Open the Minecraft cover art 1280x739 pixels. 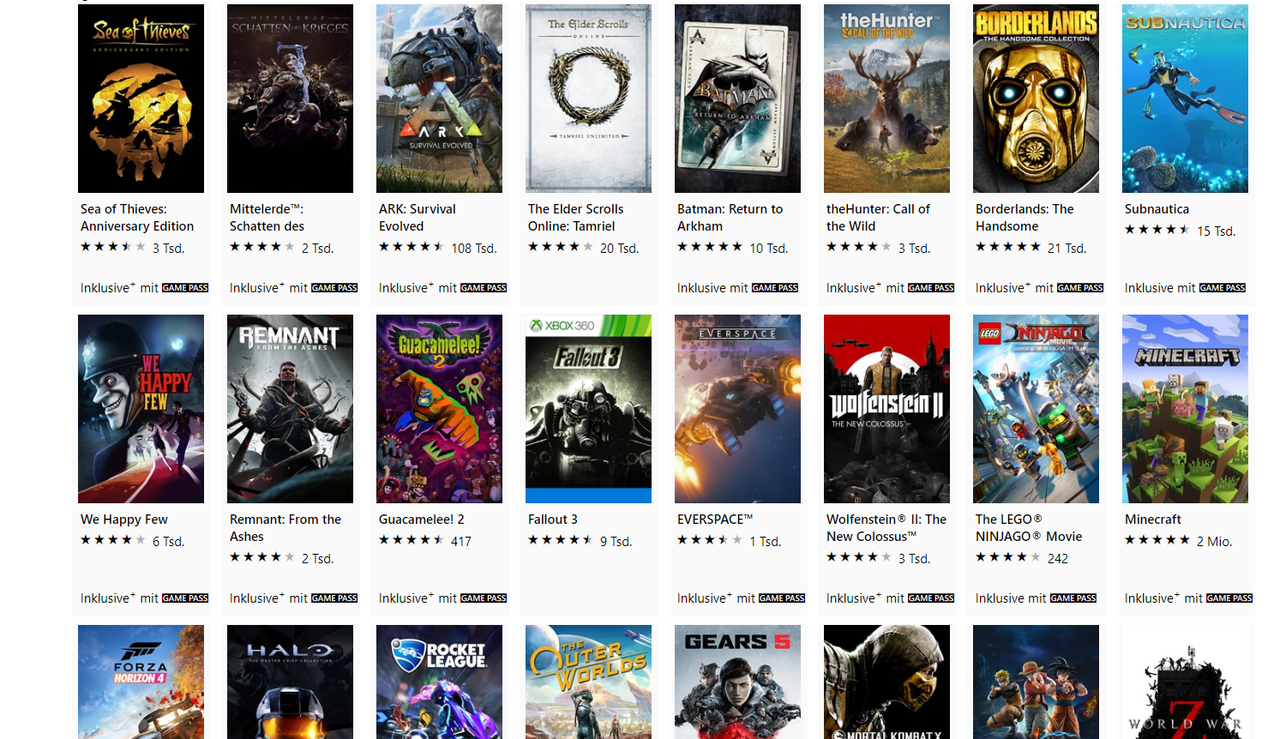coord(1185,409)
